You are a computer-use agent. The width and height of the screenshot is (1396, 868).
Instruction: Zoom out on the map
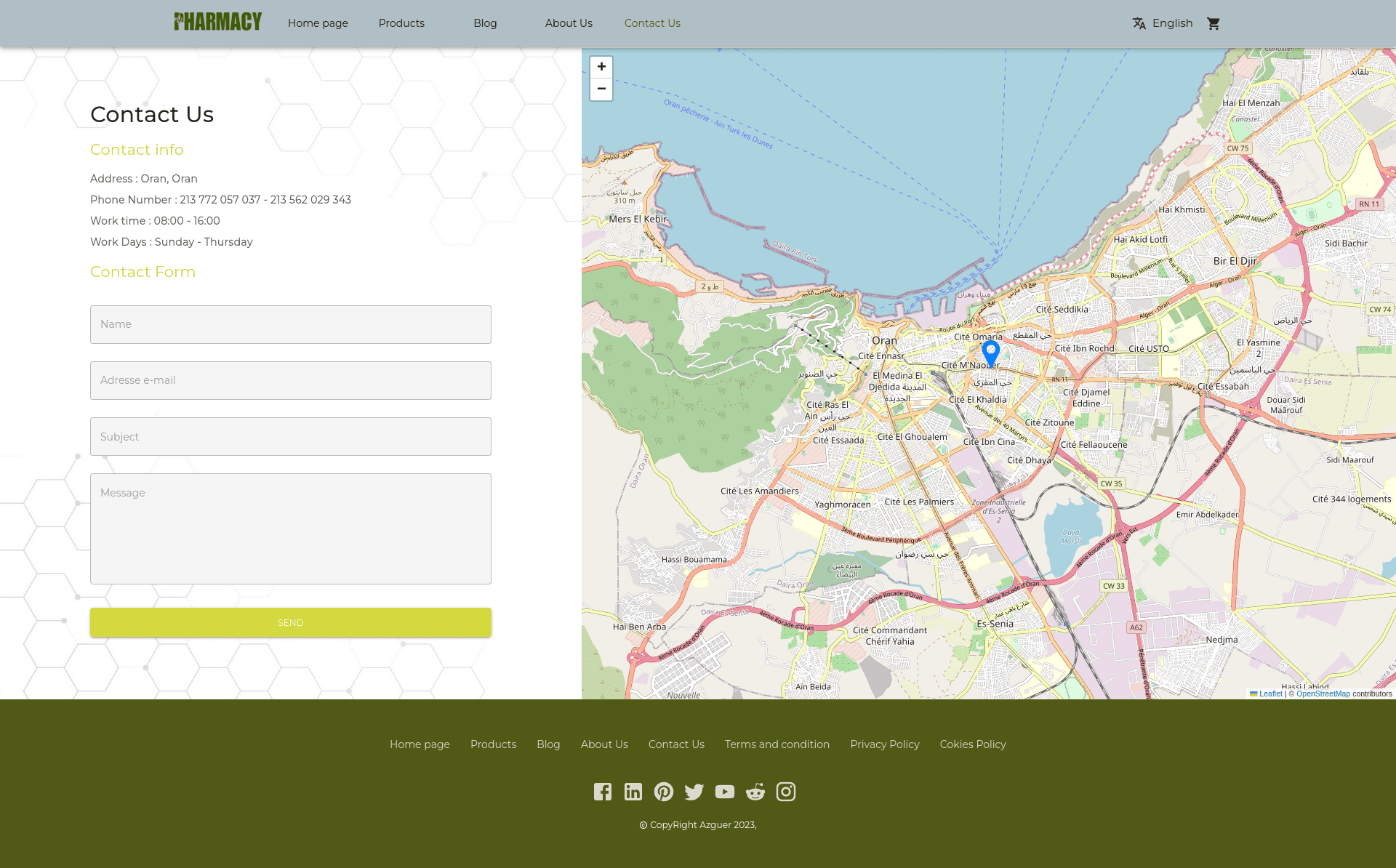[x=601, y=89]
